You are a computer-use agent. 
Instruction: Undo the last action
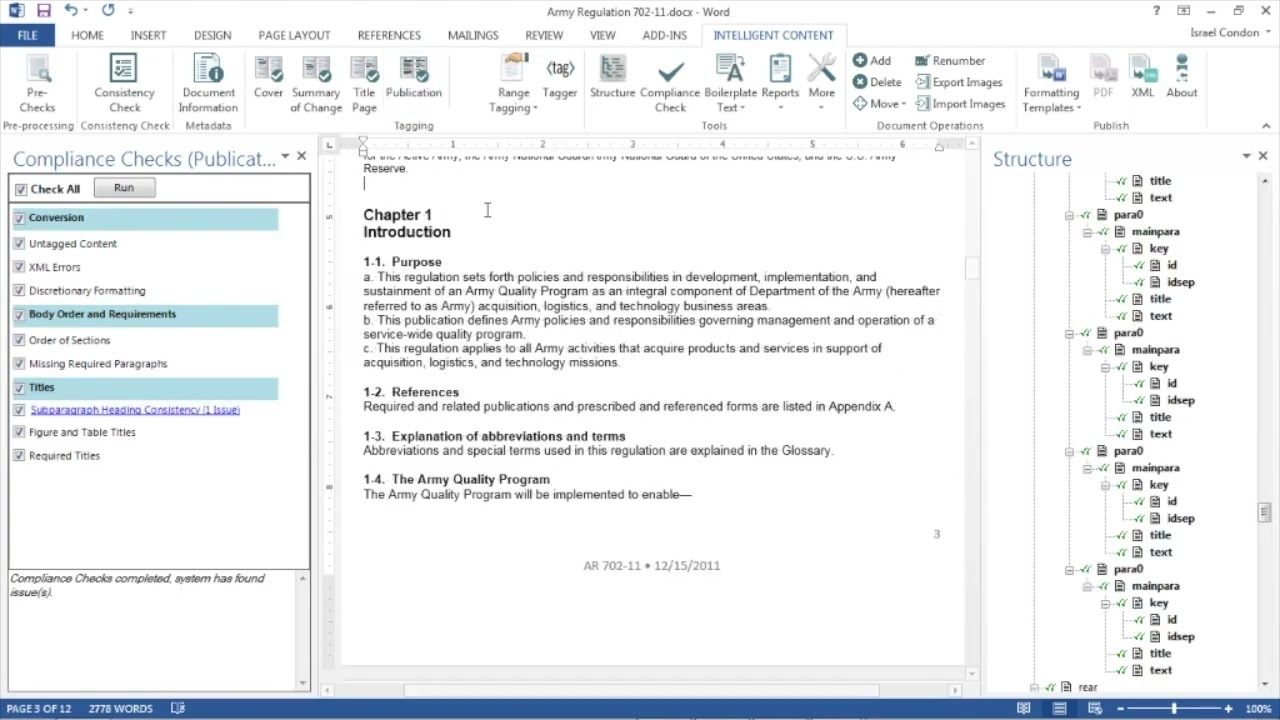[x=71, y=11]
